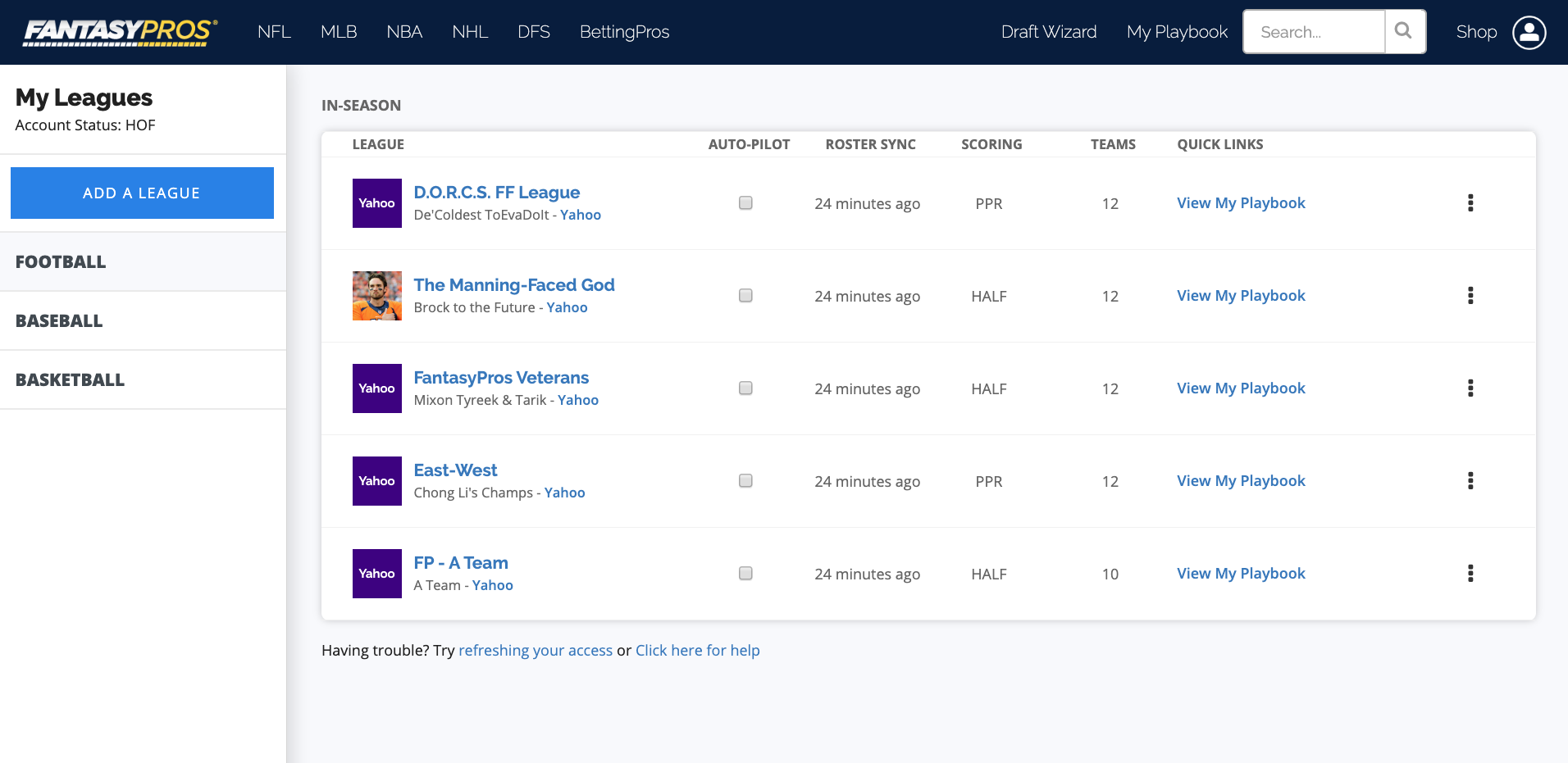View My Playbook for FP - A Team
The image size is (1568, 763).
(x=1241, y=574)
